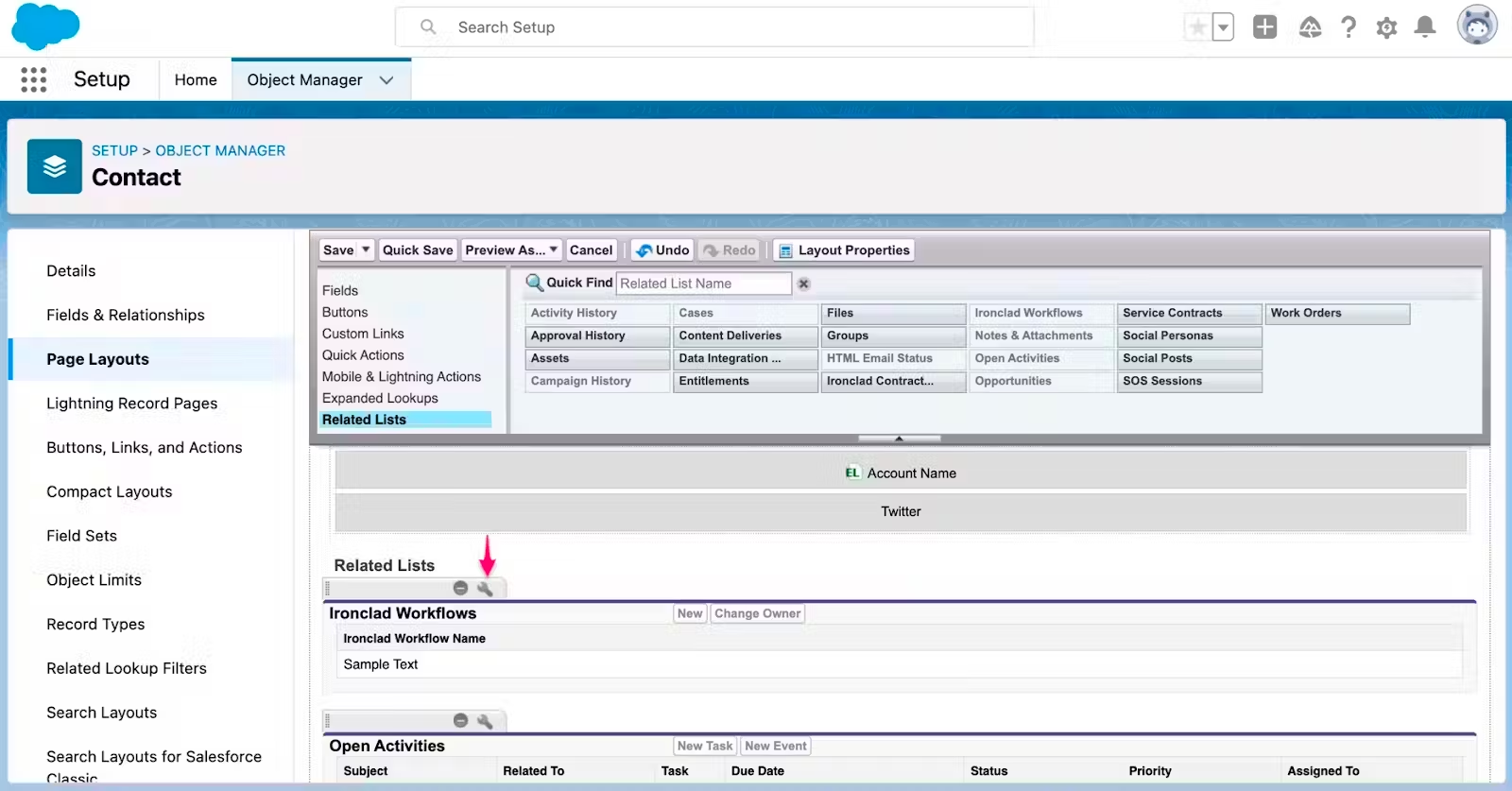This screenshot has height=791, width=1512.
Task: Click the Contact object layers icon
Action: pyautogui.click(x=55, y=166)
